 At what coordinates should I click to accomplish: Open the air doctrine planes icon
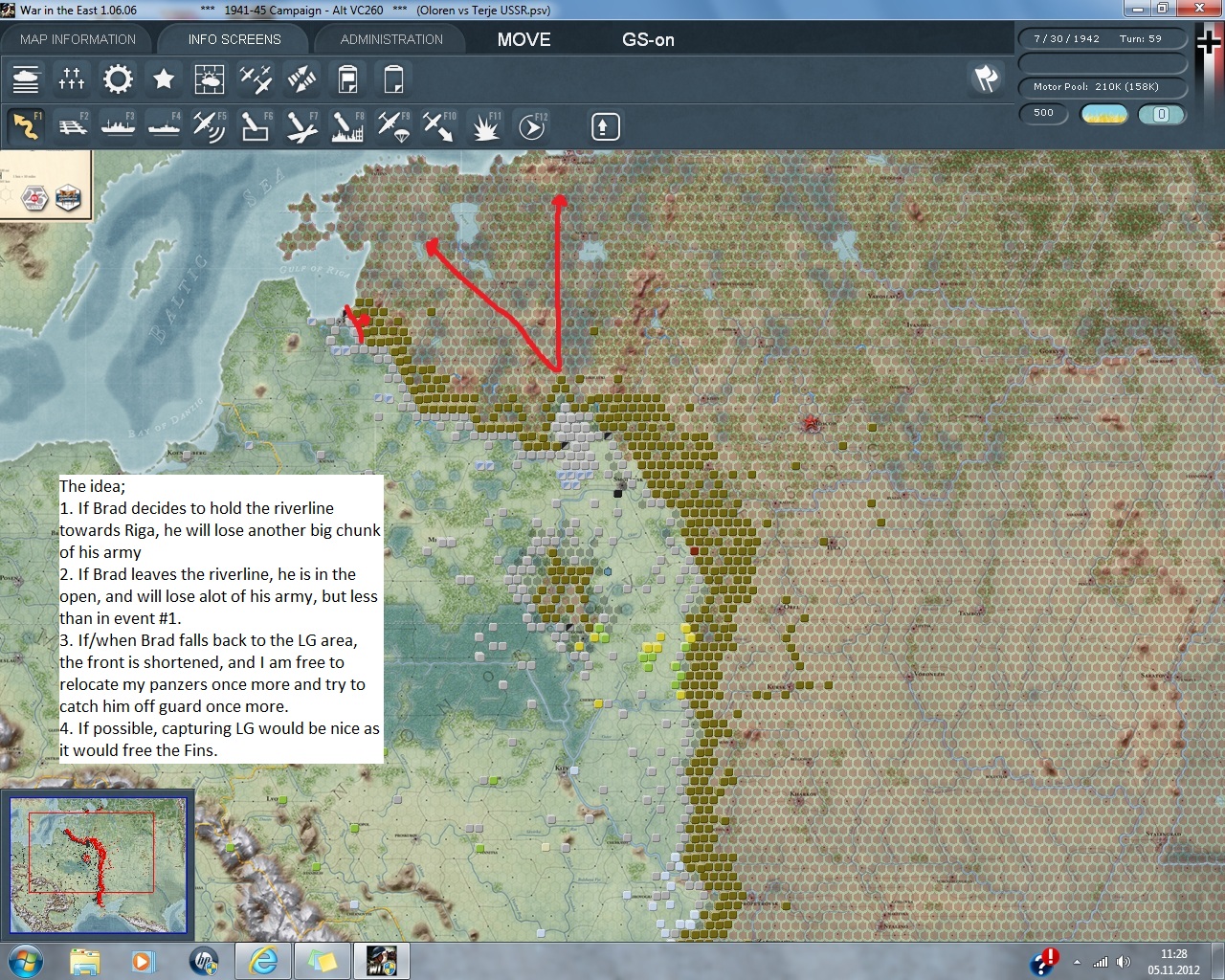click(x=256, y=78)
